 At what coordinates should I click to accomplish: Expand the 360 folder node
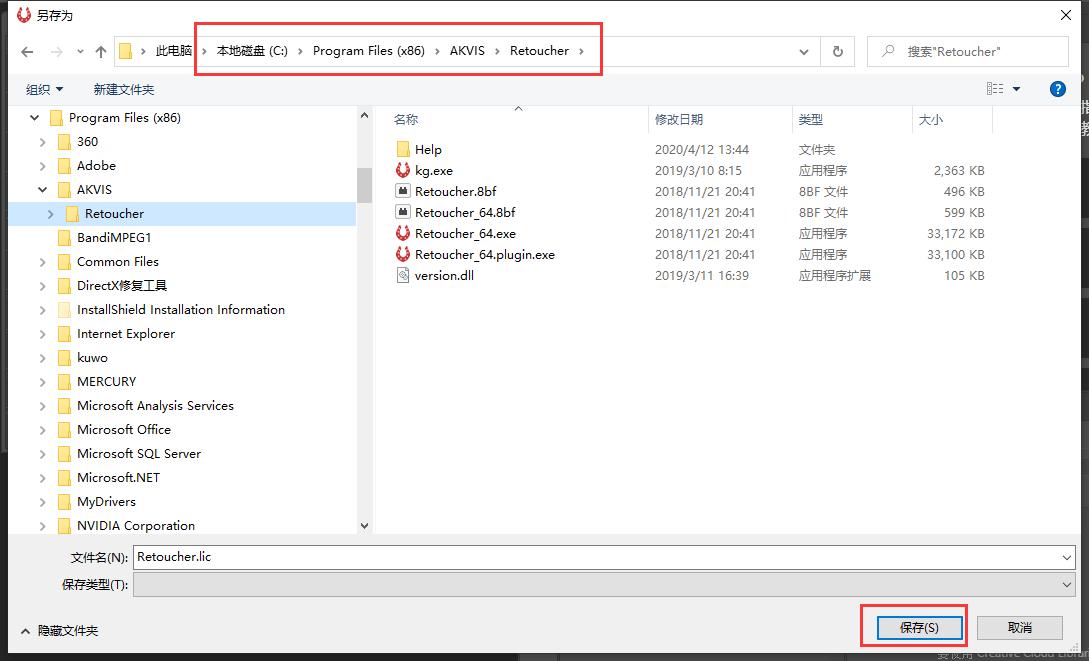[43, 142]
